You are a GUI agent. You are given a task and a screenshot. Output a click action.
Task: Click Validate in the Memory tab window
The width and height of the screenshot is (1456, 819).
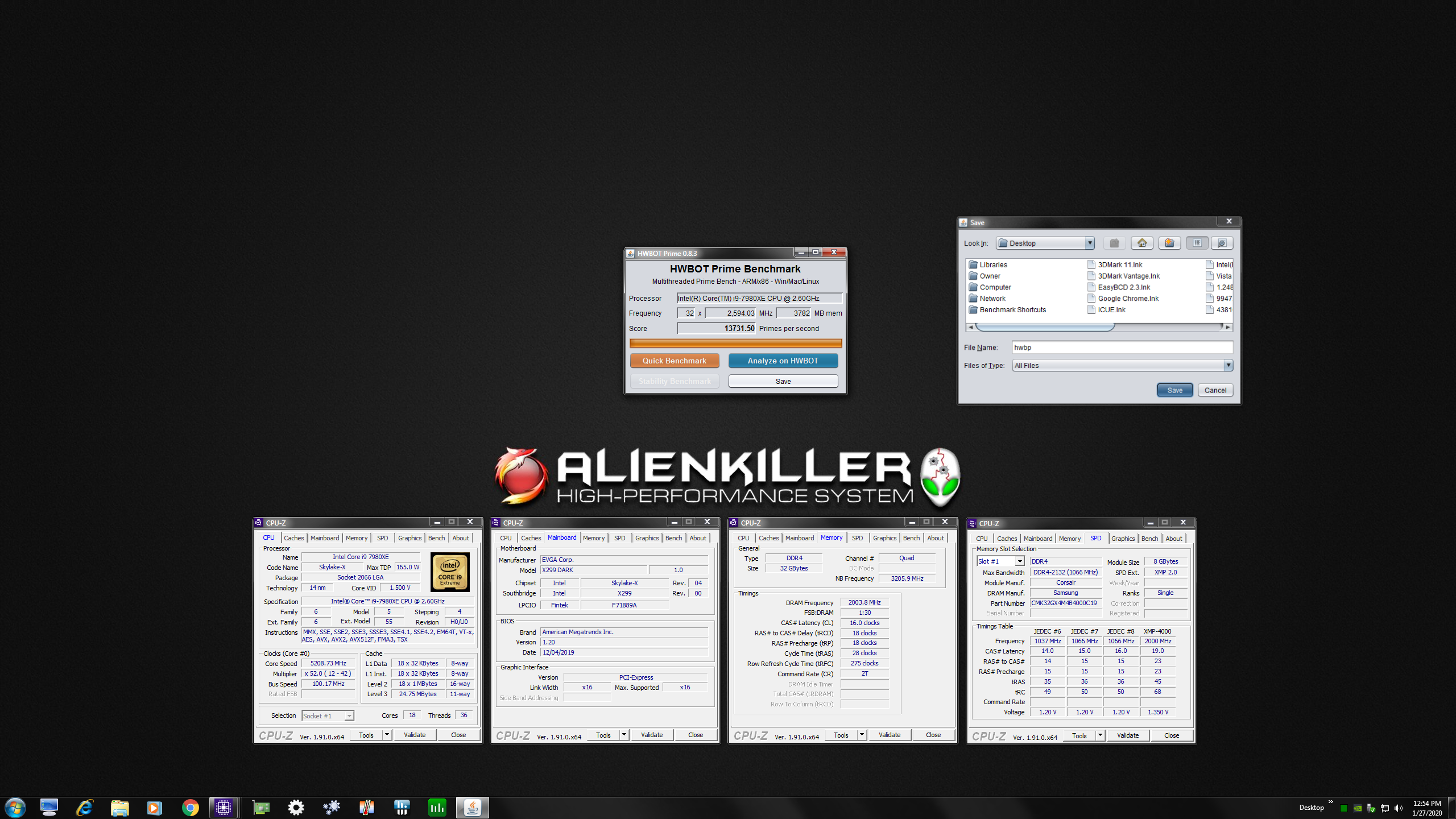890,735
